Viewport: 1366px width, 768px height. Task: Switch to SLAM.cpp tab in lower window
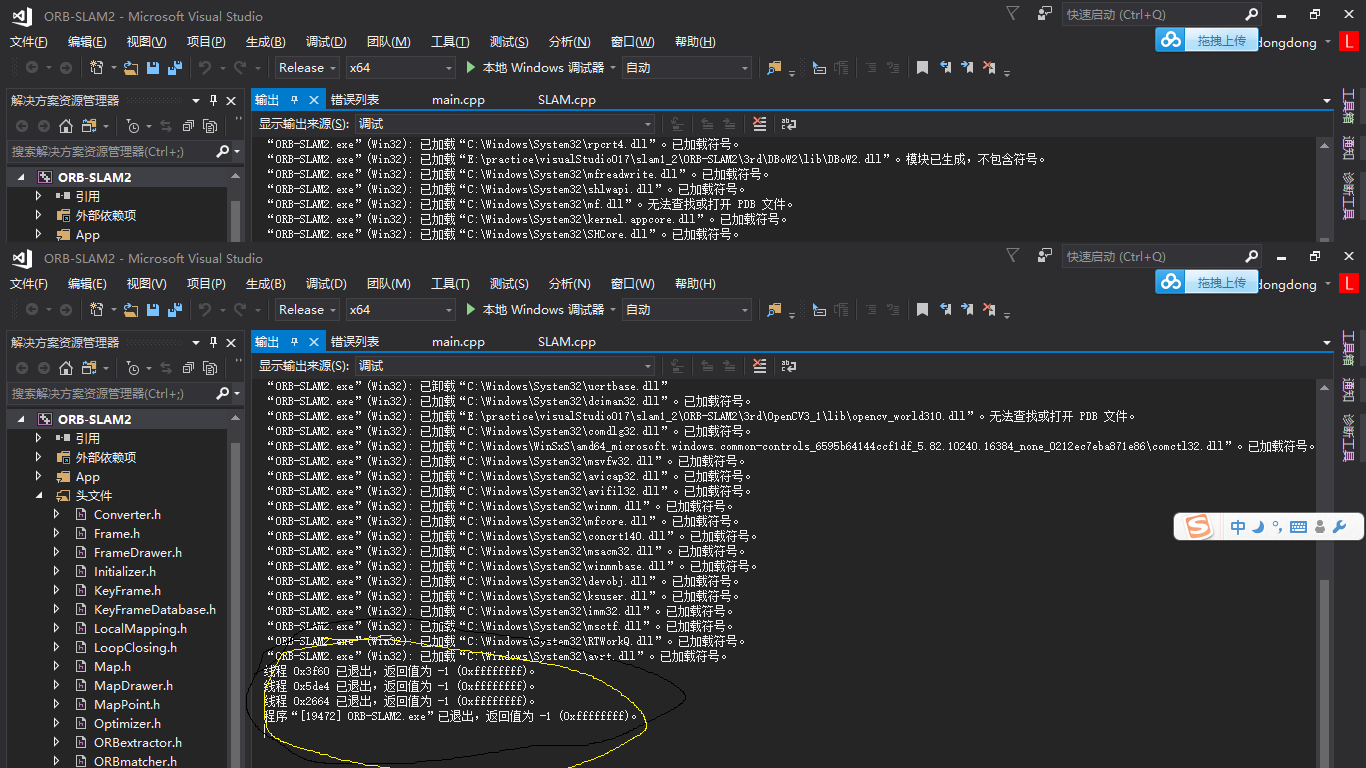click(566, 342)
